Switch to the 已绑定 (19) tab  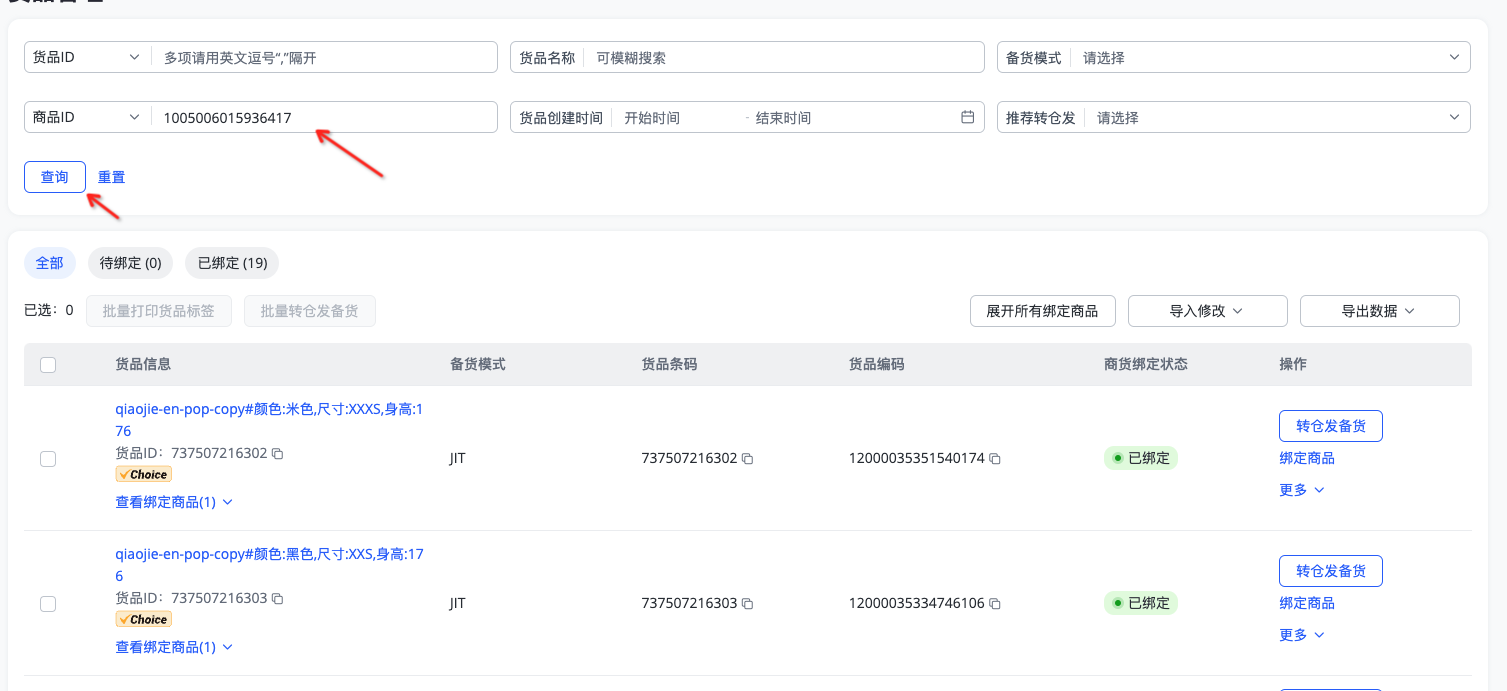[x=233, y=263]
